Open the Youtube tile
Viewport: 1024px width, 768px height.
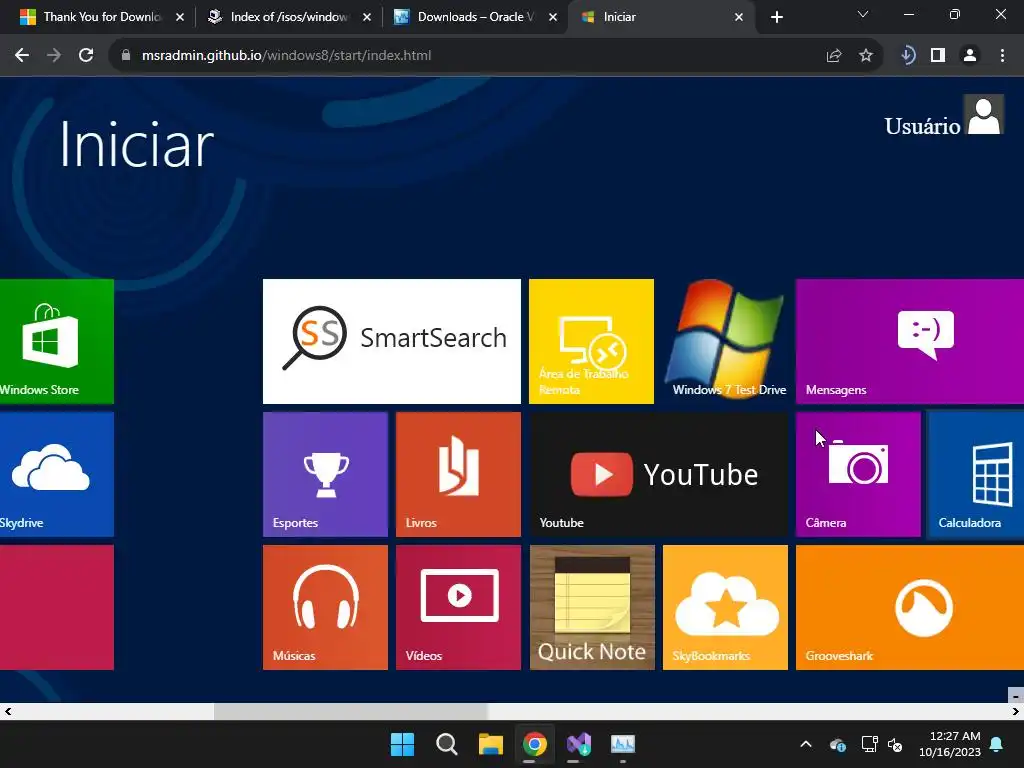[x=659, y=474]
